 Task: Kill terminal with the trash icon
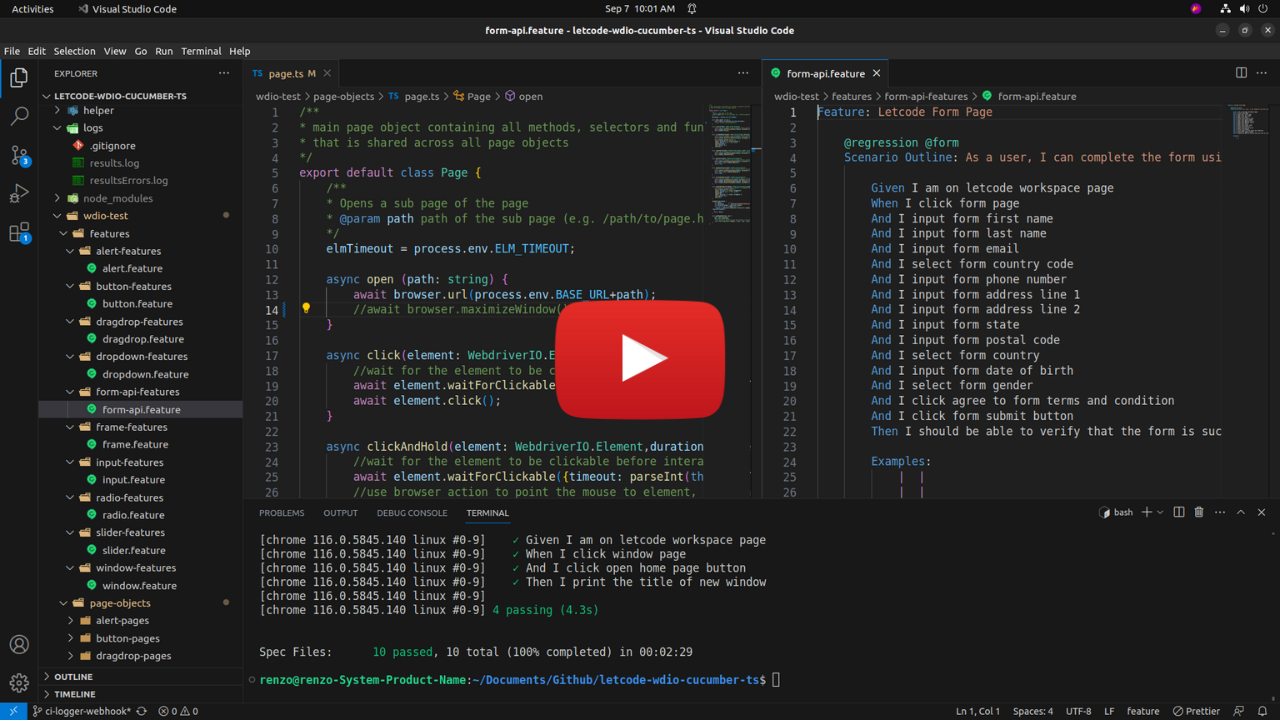(1199, 512)
